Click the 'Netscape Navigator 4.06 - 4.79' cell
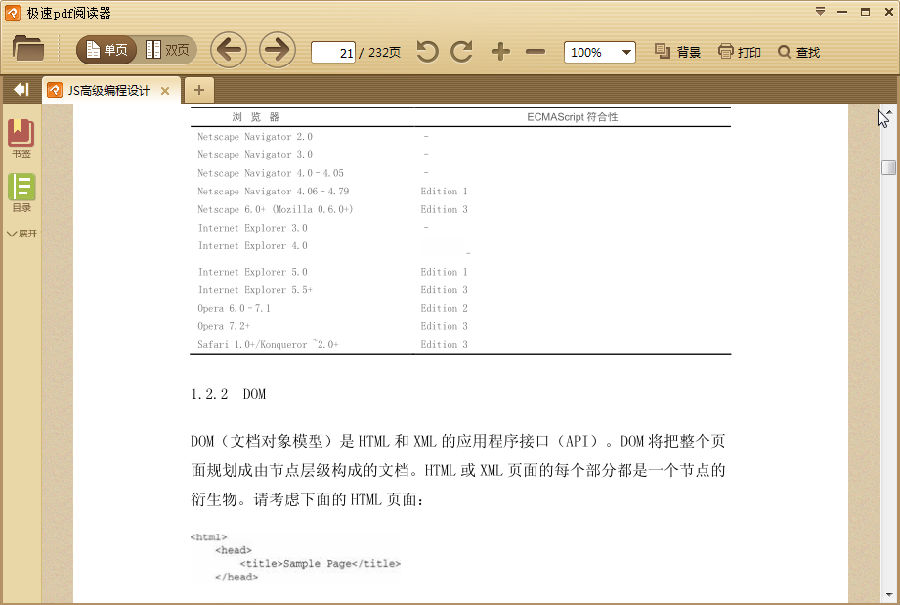The height and width of the screenshot is (605, 900). tap(273, 191)
